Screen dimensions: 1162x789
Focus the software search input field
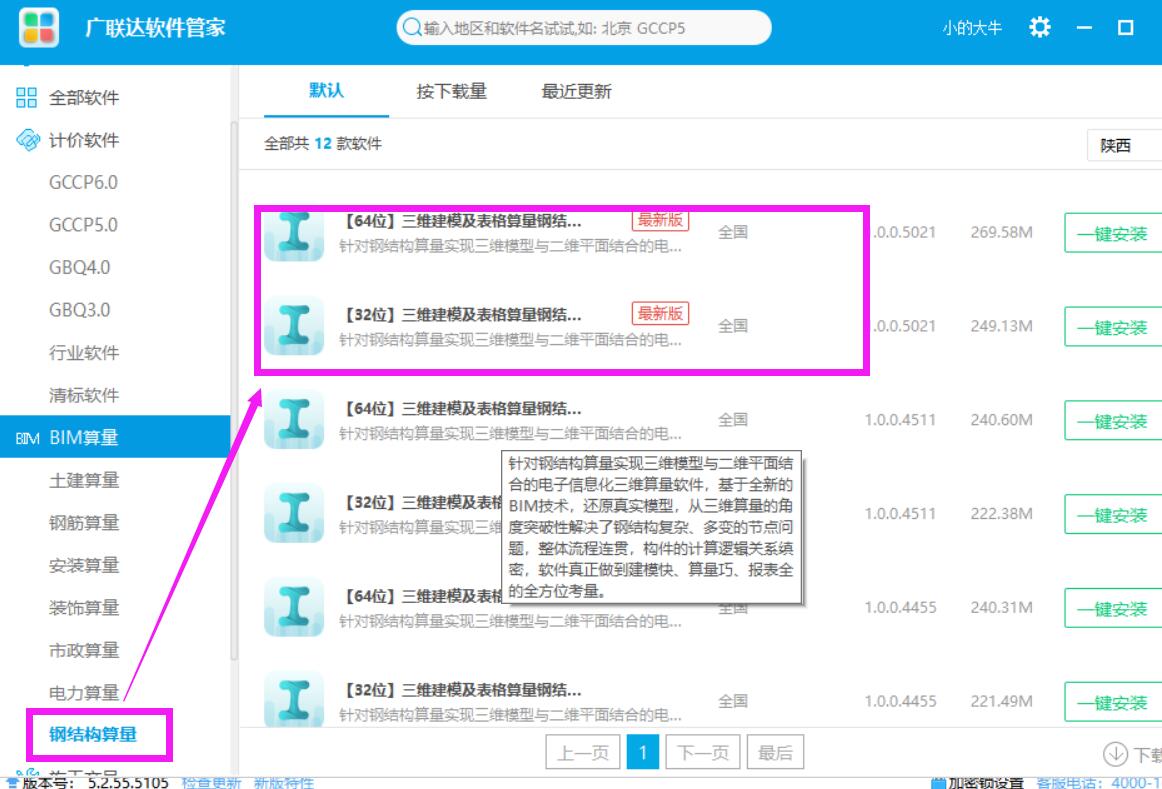click(584, 27)
